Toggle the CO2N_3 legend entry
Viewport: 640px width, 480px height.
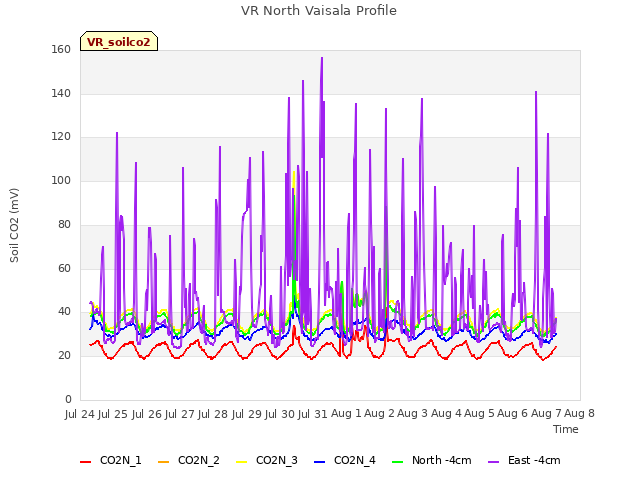[x=267, y=460]
